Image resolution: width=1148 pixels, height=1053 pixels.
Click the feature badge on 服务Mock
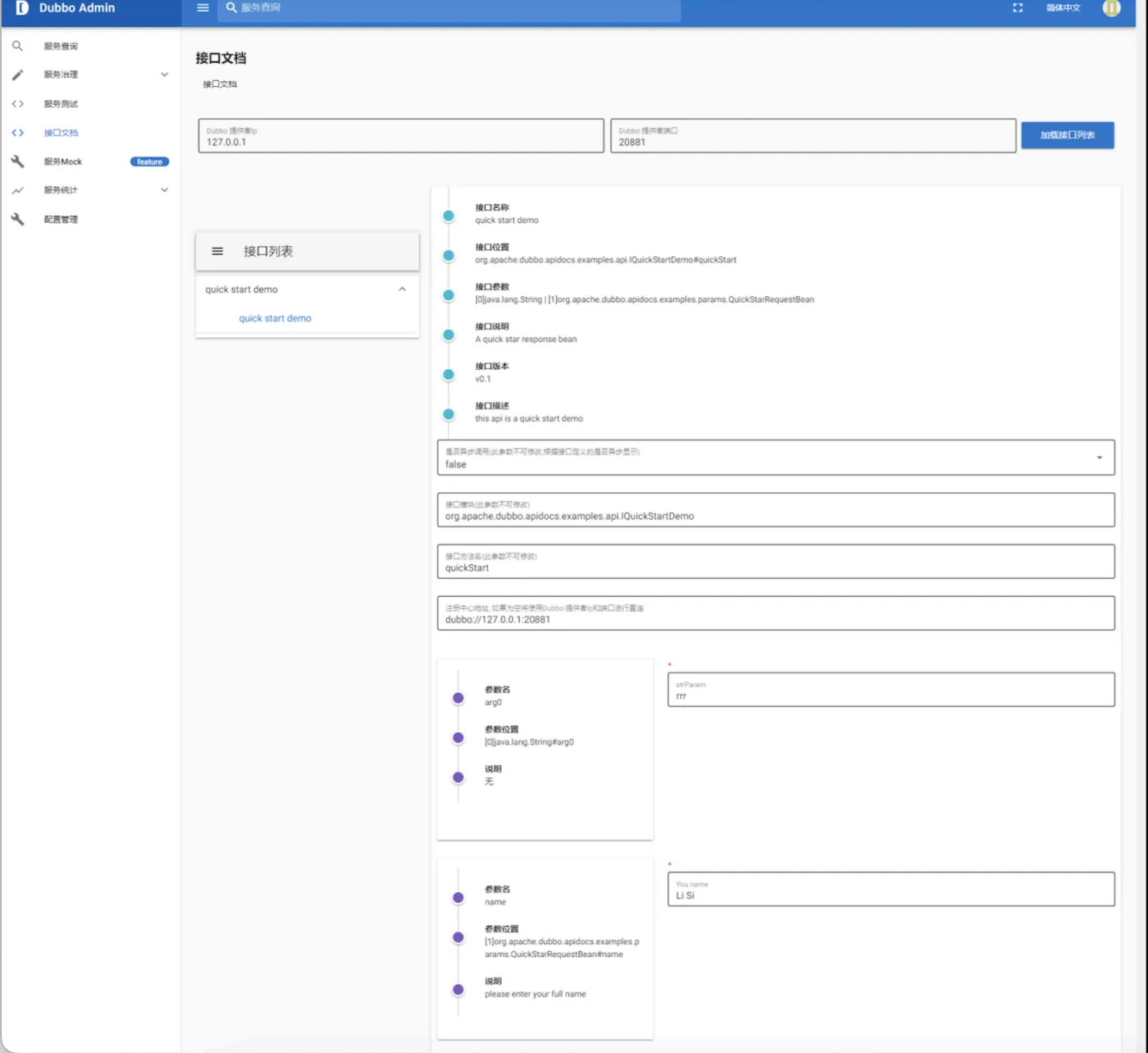pos(149,162)
